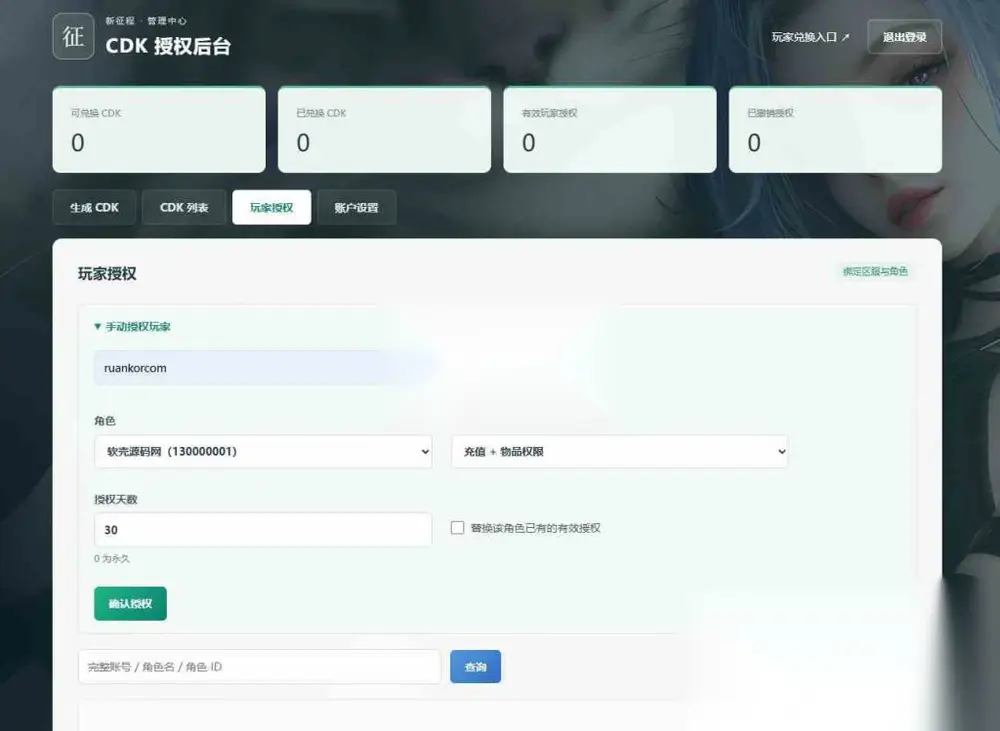Screen dimensions: 1000x731
Task: Click the 完整账号 / 角色名 search field
Action: tap(260, 667)
